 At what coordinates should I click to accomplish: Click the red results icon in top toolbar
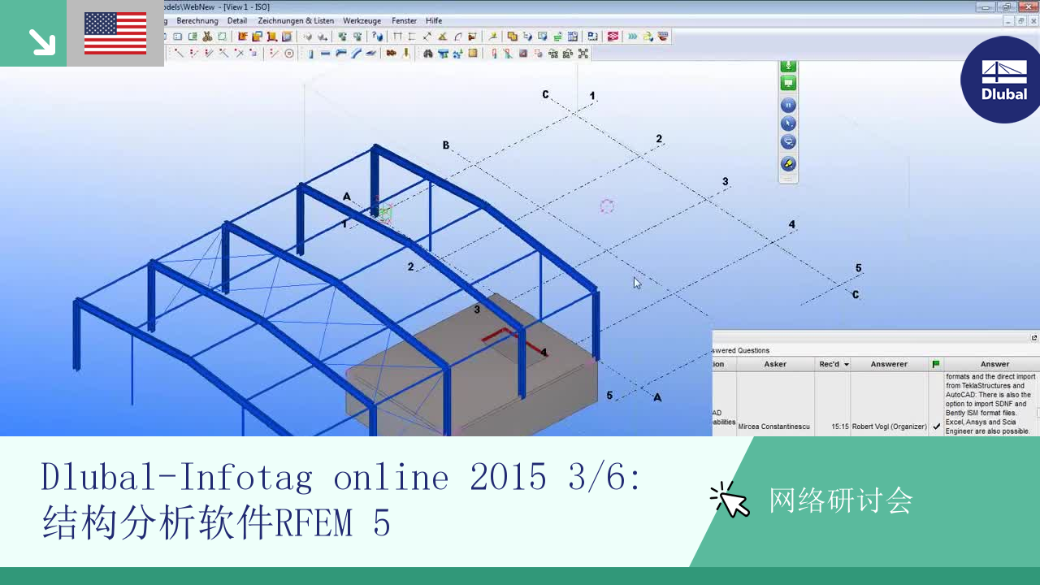pos(613,36)
